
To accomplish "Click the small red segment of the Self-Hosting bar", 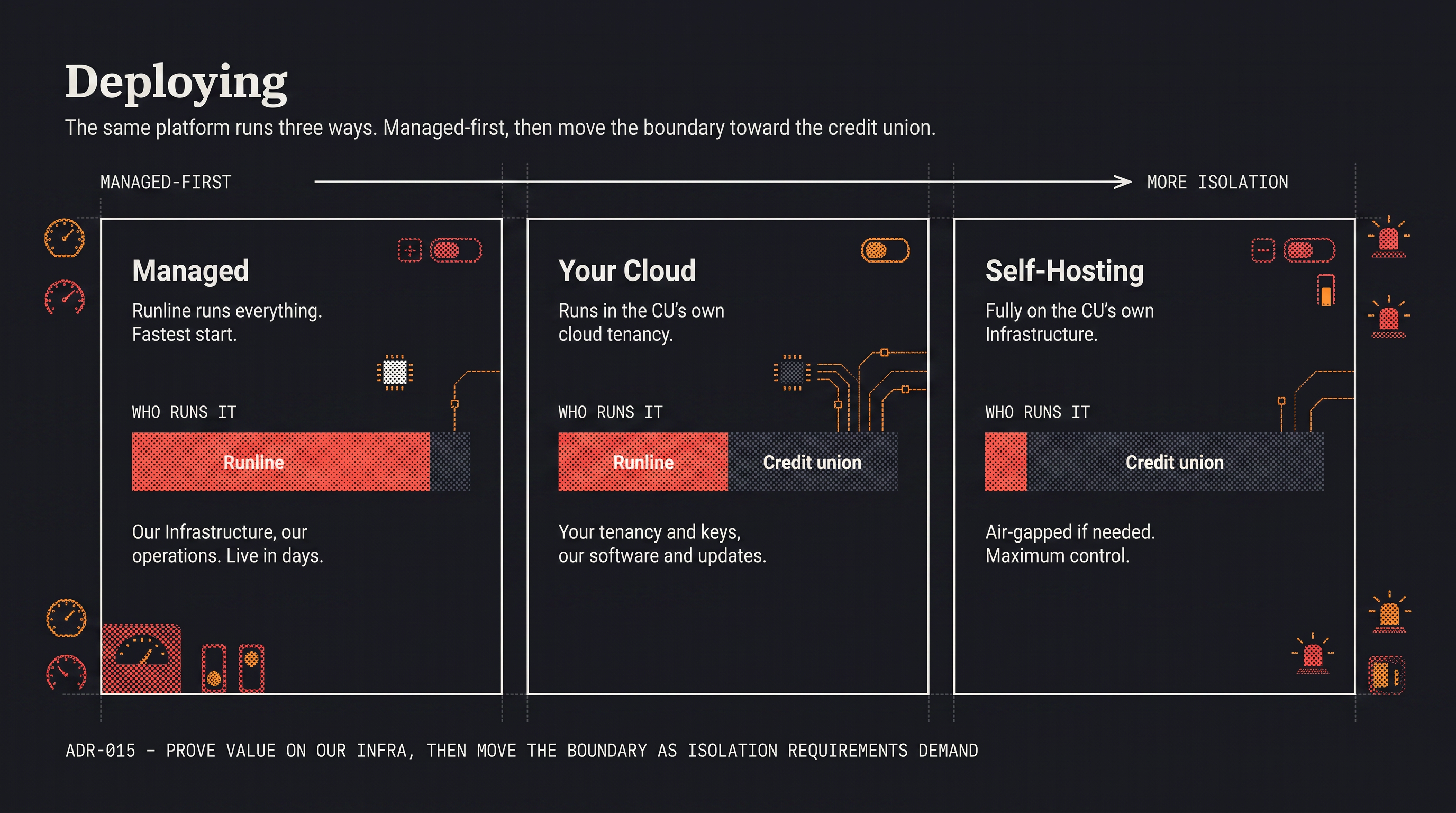I will [1006, 462].
